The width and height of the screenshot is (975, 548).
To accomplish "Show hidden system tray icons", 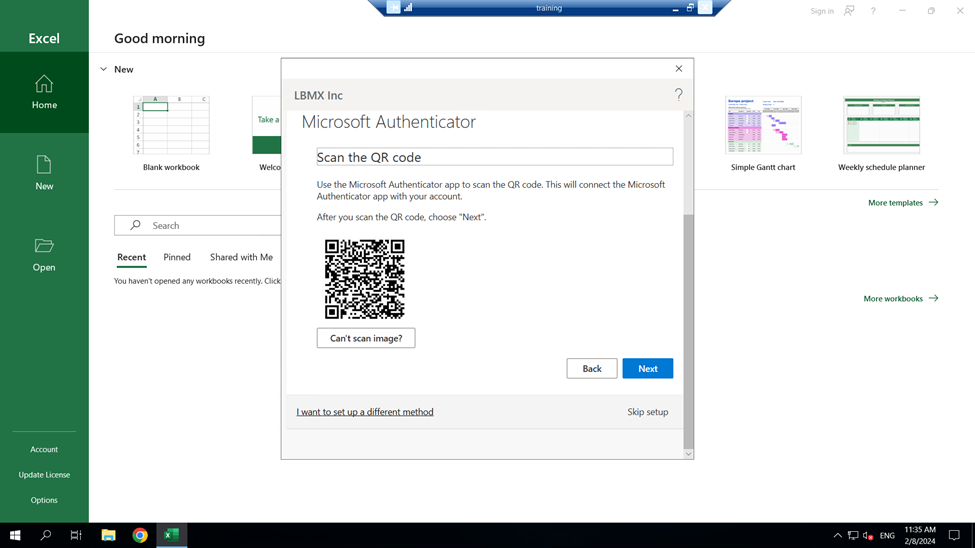I will [x=837, y=535].
